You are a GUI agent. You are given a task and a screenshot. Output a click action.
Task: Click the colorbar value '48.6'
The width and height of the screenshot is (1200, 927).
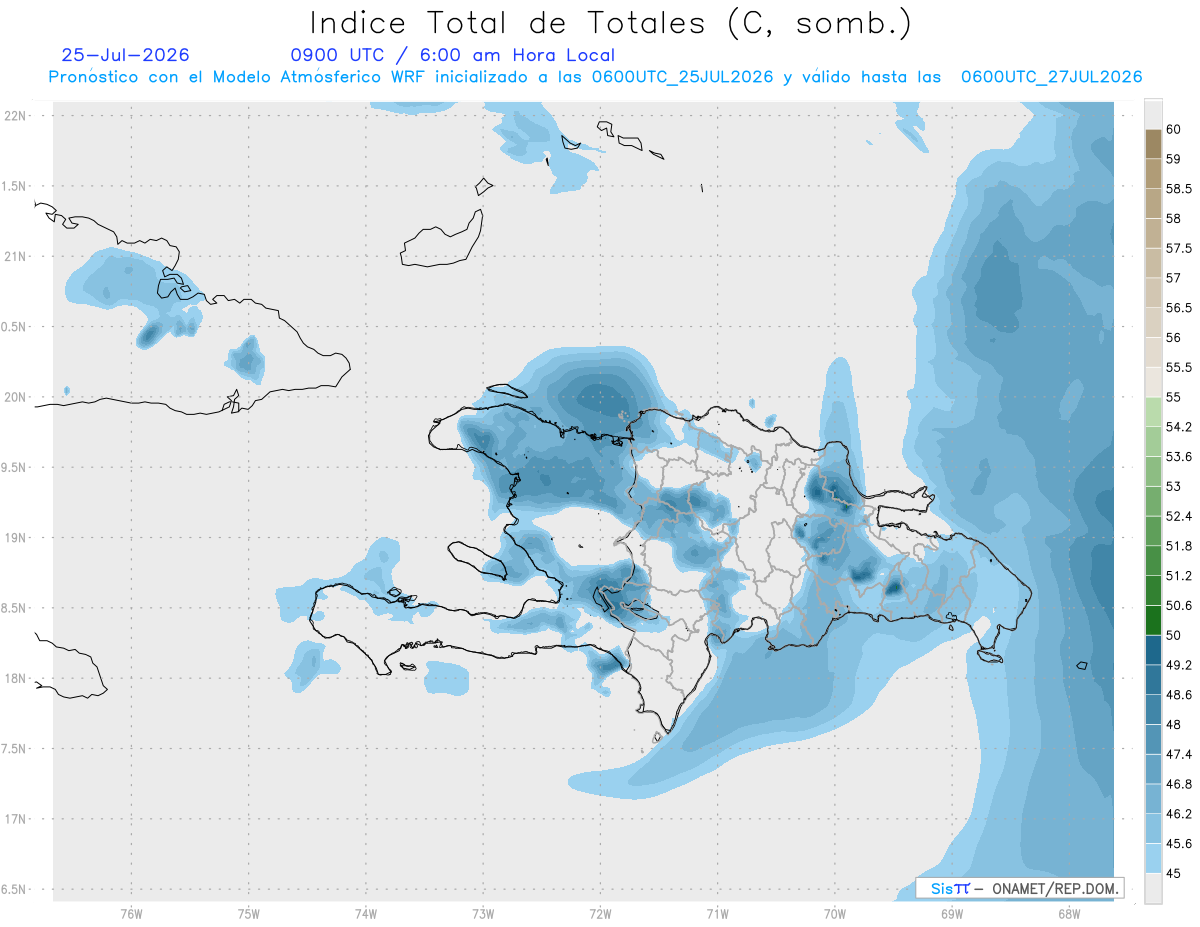click(x=1178, y=695)
